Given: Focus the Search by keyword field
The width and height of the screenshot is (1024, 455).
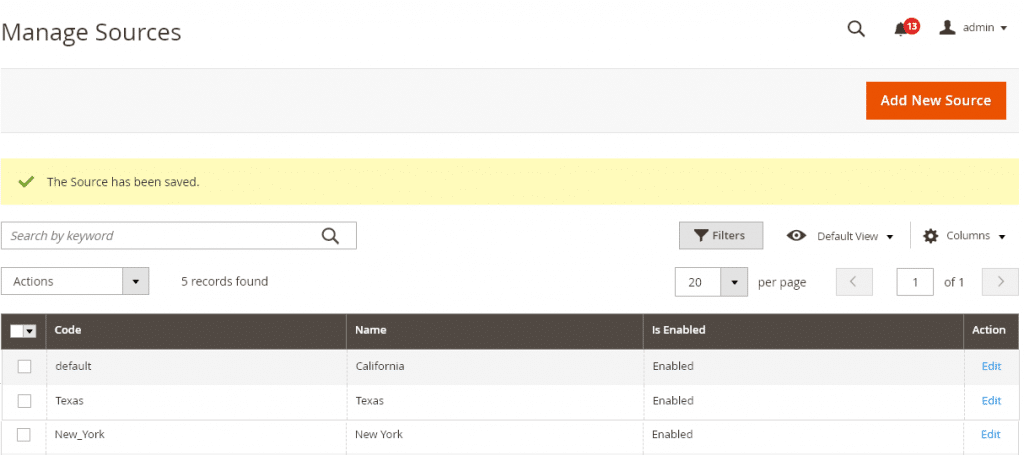Looking at the screenshot, I should click(160, 236).
